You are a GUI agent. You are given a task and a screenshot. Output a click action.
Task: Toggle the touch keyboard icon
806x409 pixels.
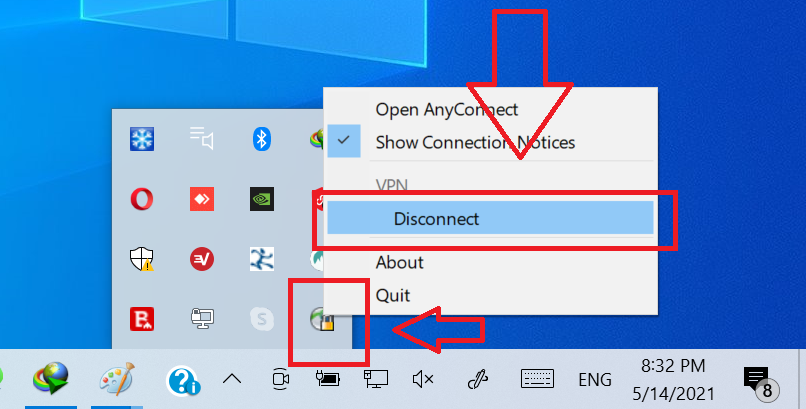point(537,379)
